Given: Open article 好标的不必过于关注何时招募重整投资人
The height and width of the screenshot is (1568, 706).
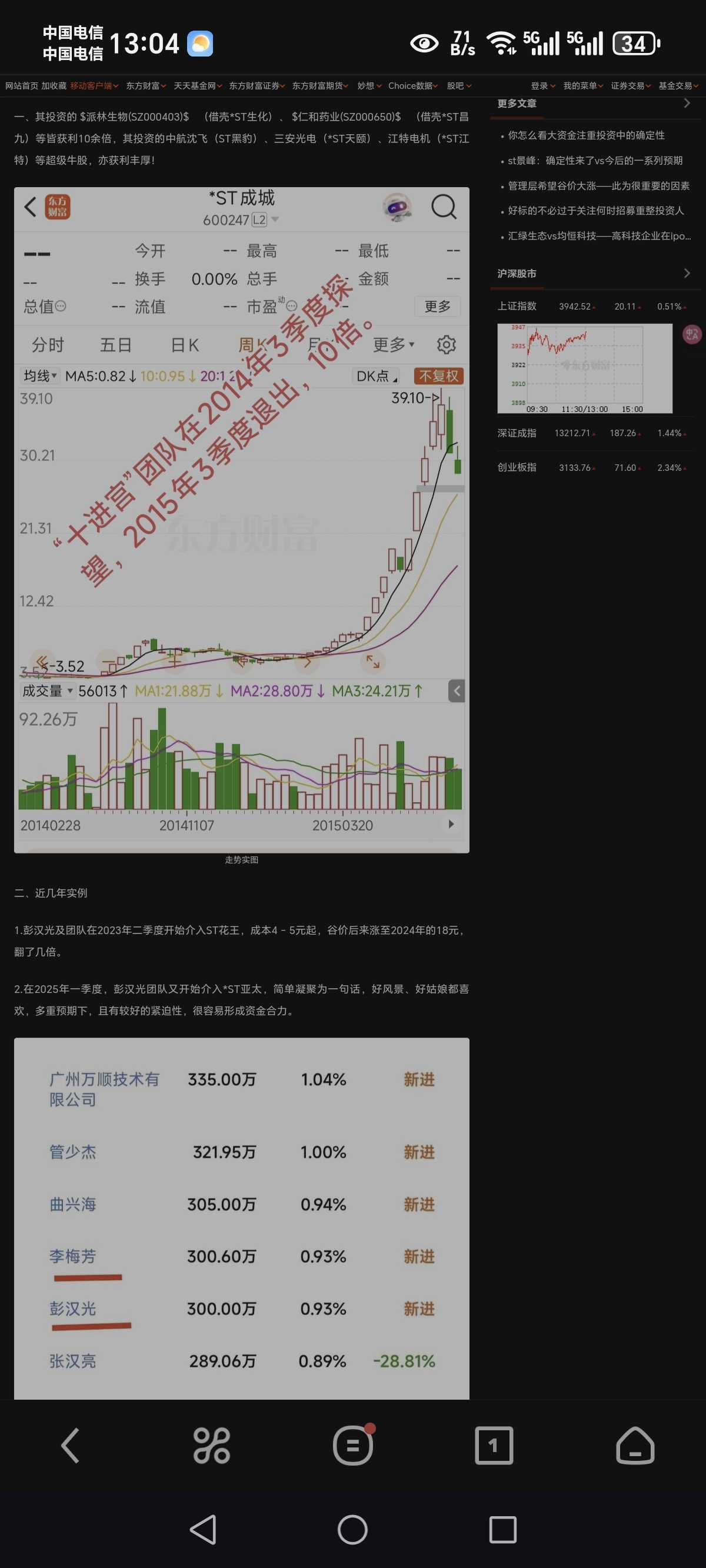Looking at the screenshot, I should [596, 211].
